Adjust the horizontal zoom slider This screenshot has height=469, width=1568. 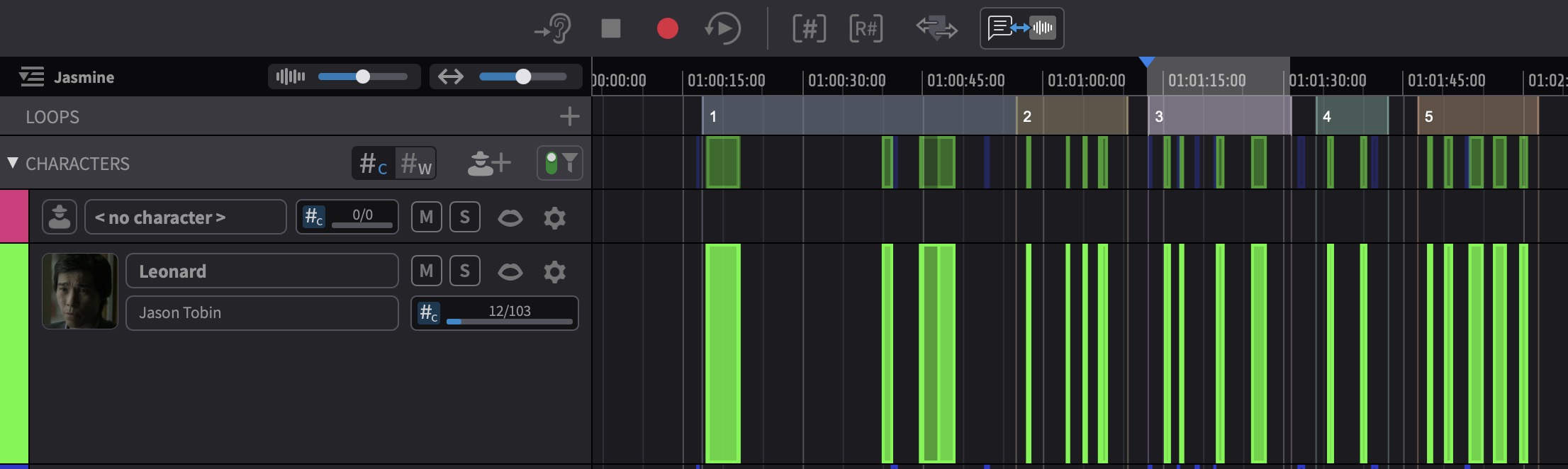pyautogui.click(x=523, y=77)
